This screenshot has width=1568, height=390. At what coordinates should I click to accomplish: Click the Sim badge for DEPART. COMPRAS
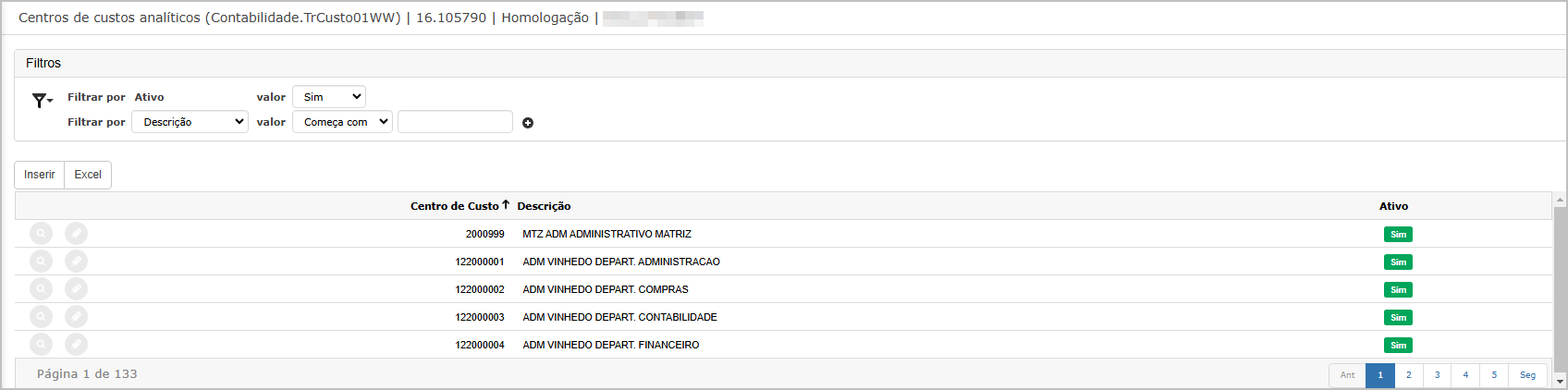point(1398,290)
